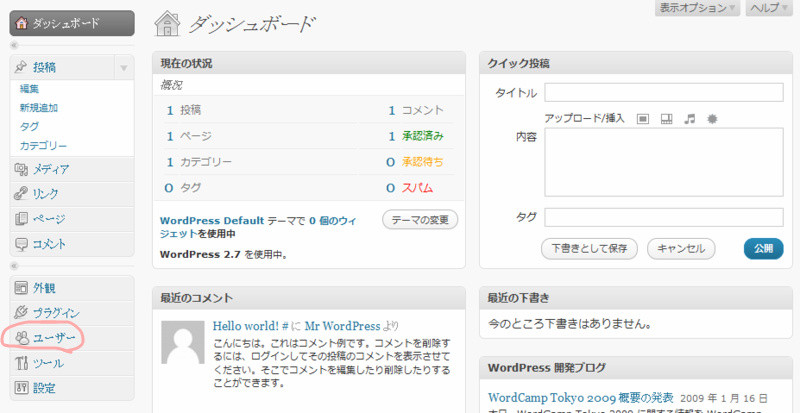Click the add video upload icon

[666, 119]
